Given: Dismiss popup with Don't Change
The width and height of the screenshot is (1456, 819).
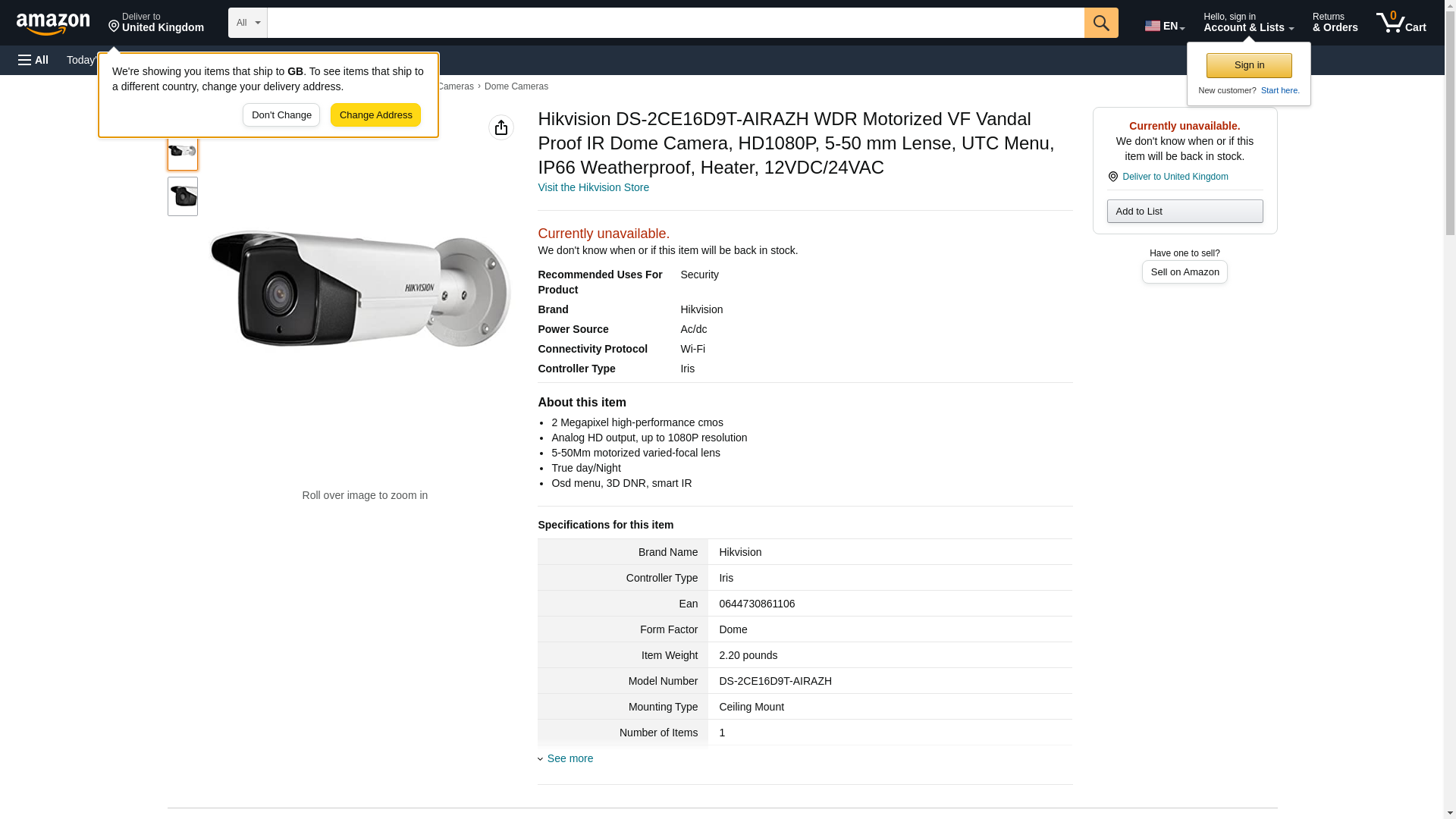Looking at the screenshot, I should click(281, 115).
